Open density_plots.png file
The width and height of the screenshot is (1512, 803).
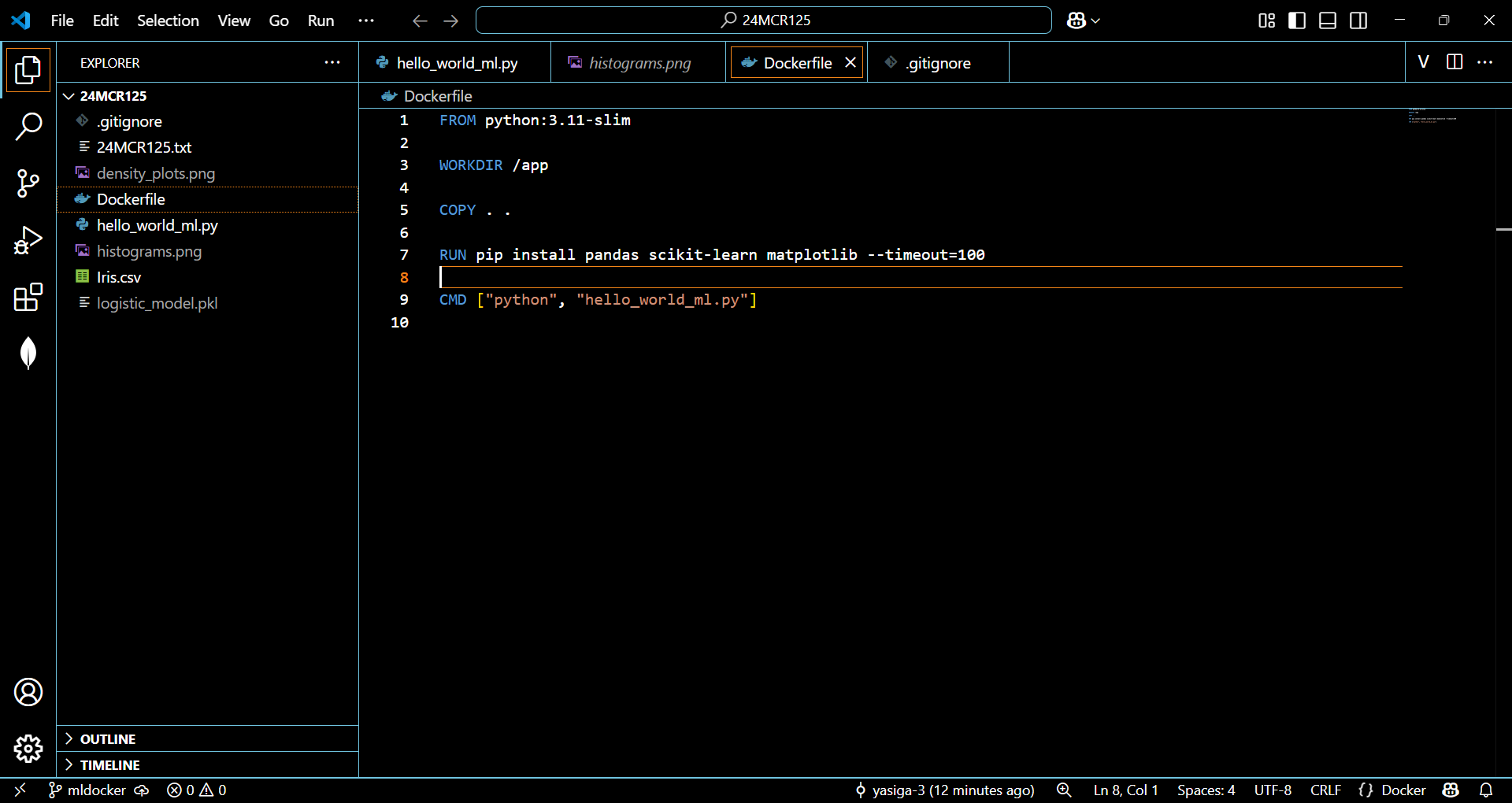tap(208, 173)
